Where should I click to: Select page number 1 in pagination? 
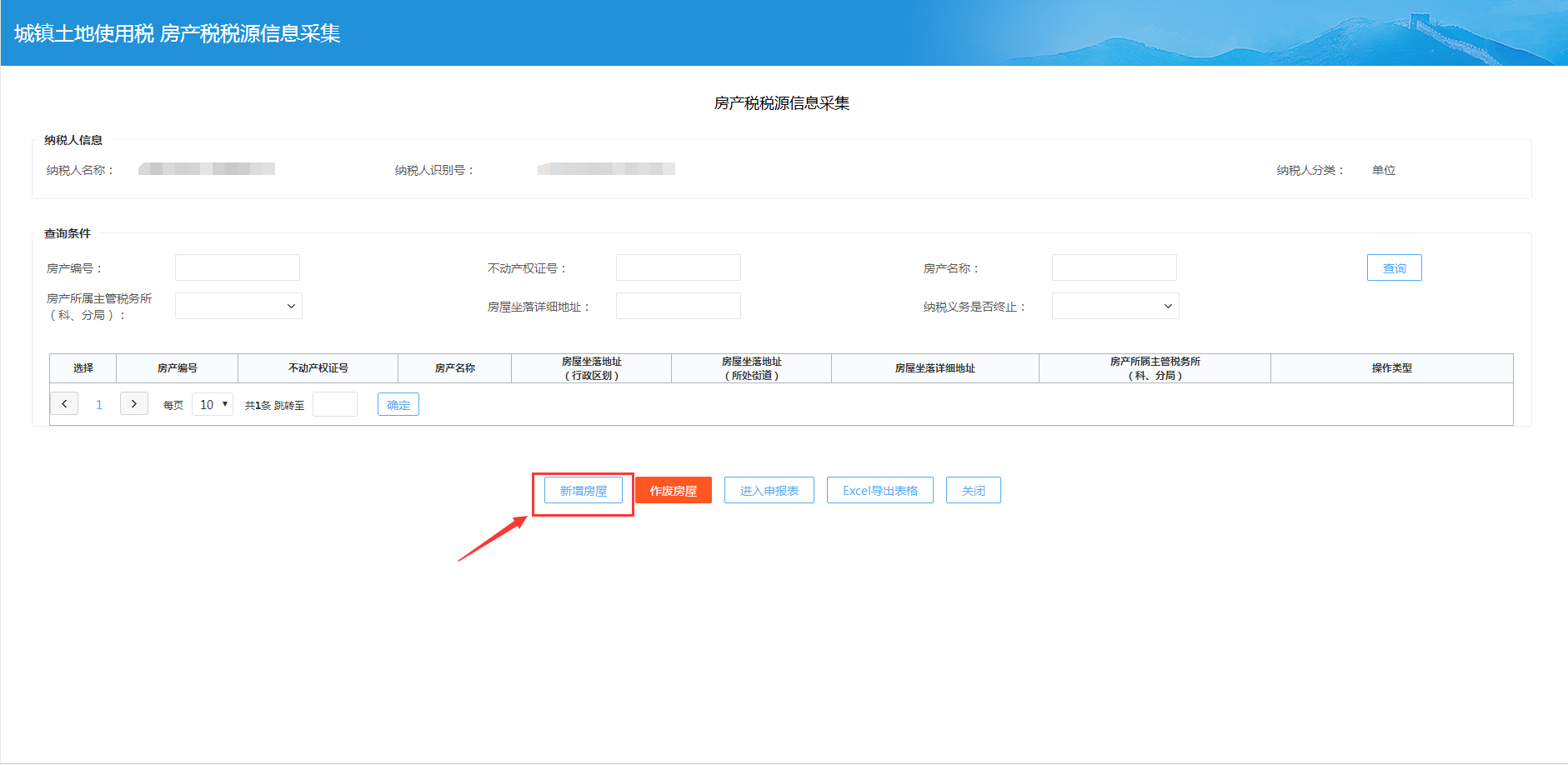pyautogui.click(x=99, y=403)
